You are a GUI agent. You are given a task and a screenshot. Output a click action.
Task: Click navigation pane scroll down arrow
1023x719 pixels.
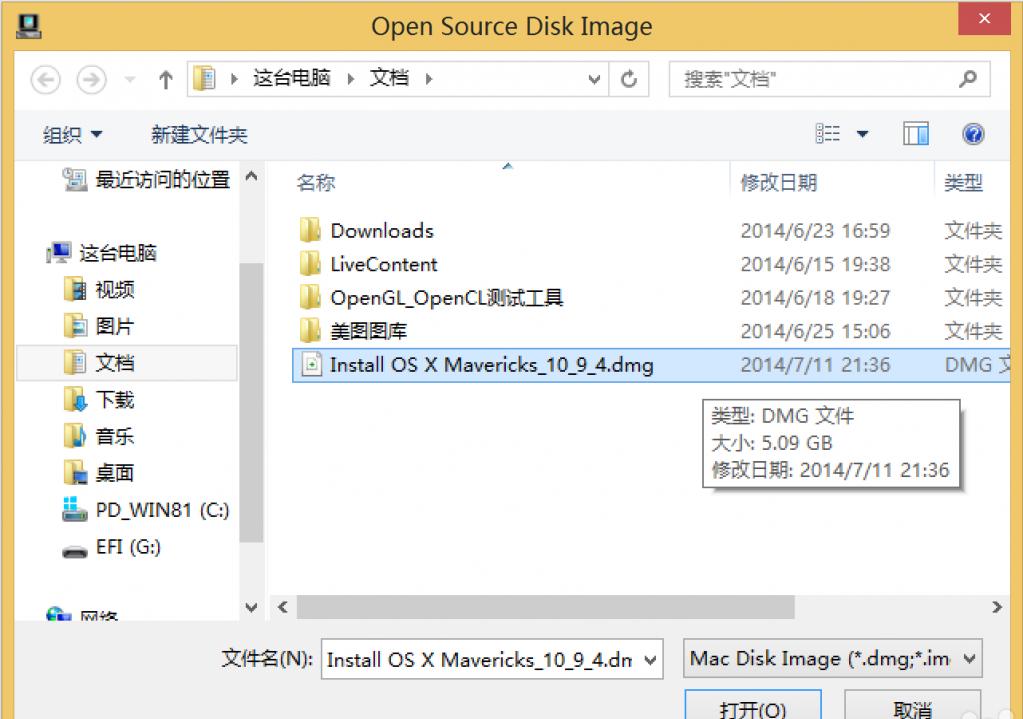click(x=251, y=607)
